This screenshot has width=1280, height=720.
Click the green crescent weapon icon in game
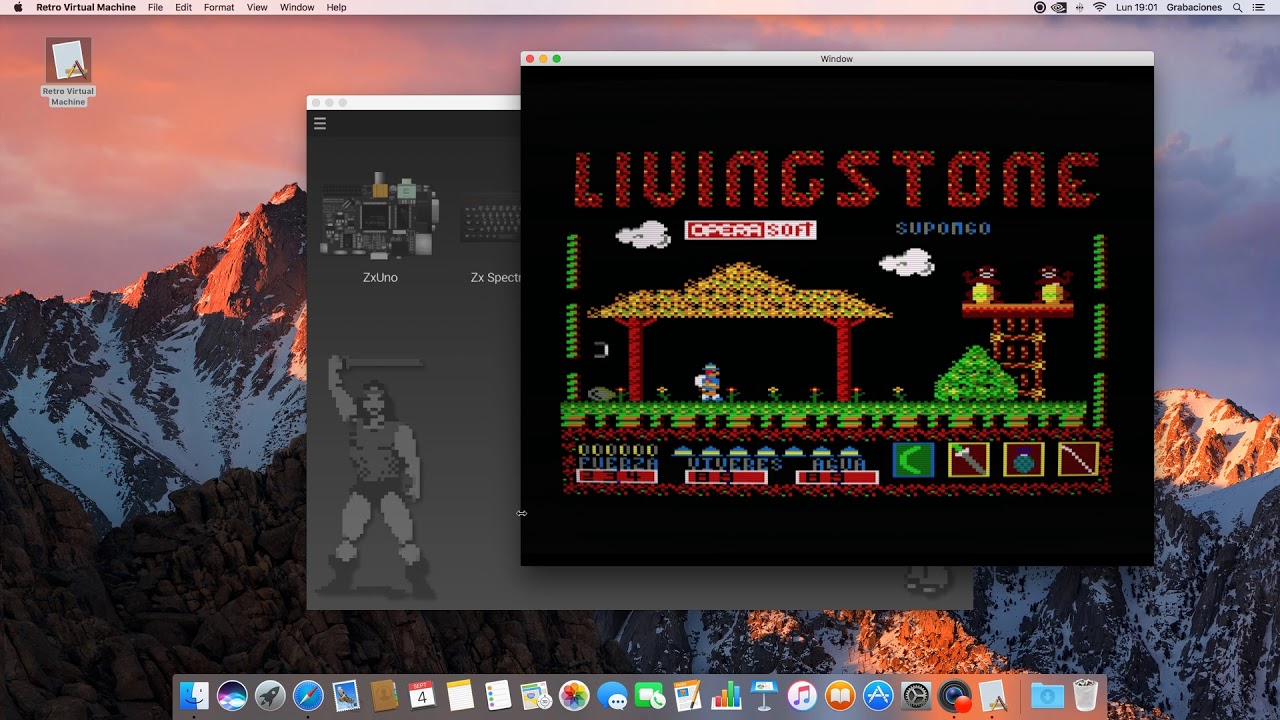point(913,460)
